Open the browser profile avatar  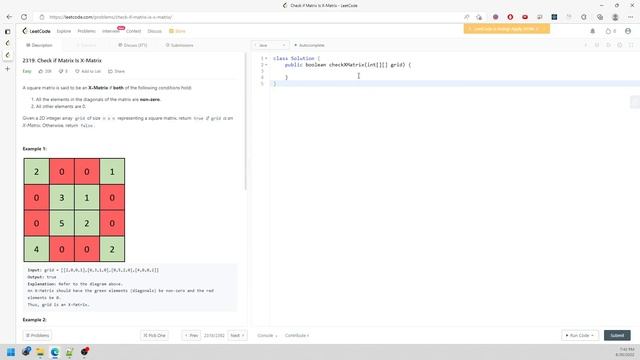click(x=615, y=17)
